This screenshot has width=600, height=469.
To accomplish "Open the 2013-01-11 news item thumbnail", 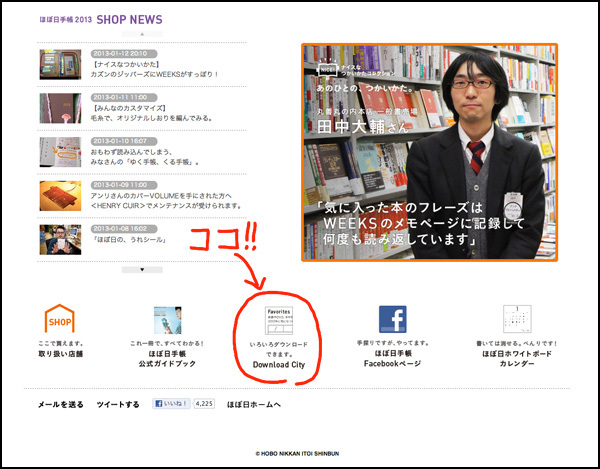I will (x=60, y=108).
